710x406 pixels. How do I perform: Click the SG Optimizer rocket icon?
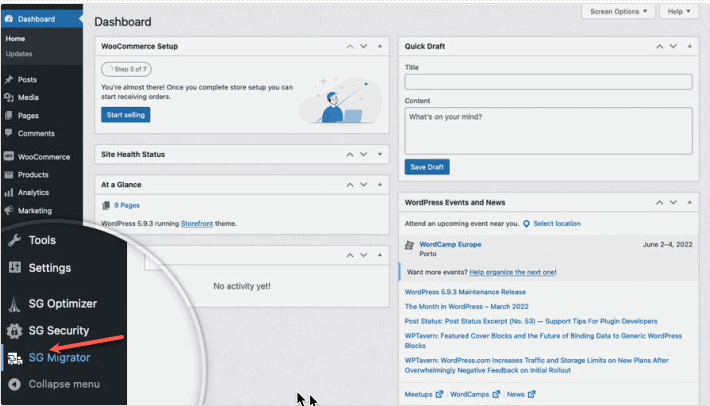14,304
